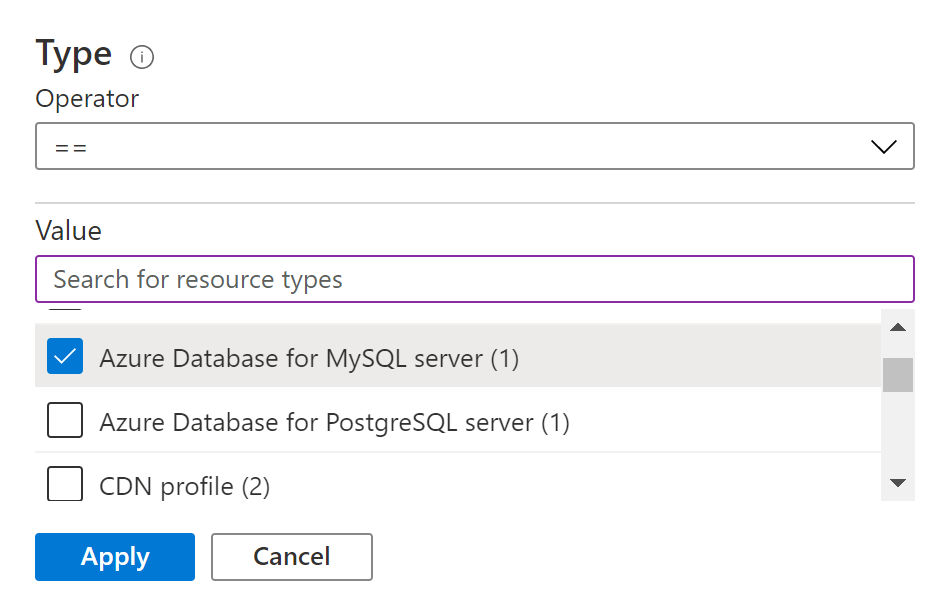Uncheck Azure Database for MySQL server checkbox
This screenshot has height=613, width=947.
pos(66,357)
